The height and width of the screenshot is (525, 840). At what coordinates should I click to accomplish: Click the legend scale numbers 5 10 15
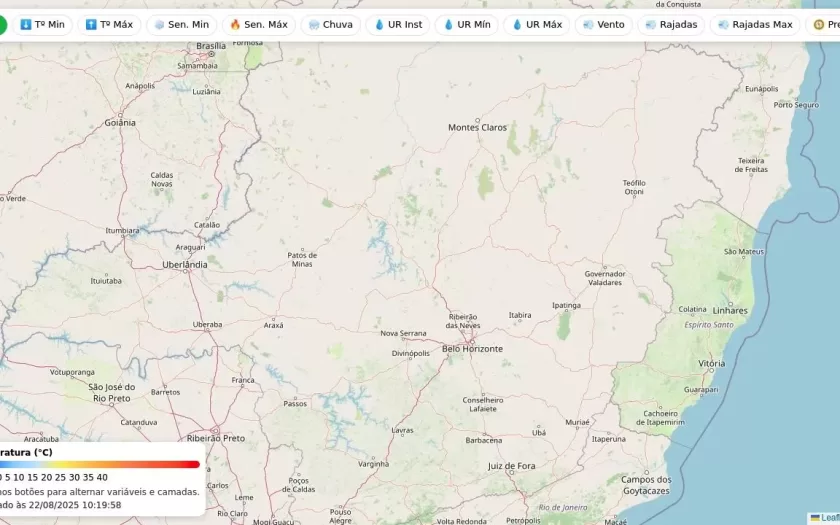(21, 477)
